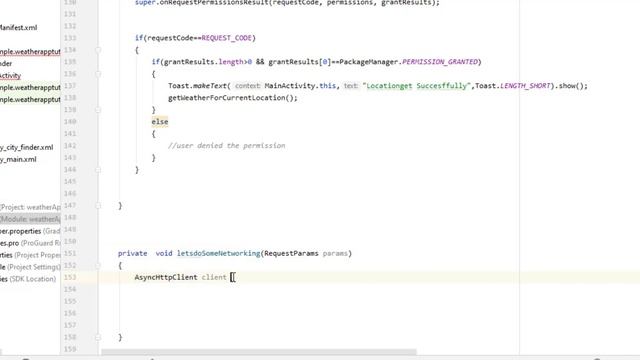Open the properties (Gradle) file entry
Image resolution: width=640 pixels, height=360 pixels.
tap(30, 231)
